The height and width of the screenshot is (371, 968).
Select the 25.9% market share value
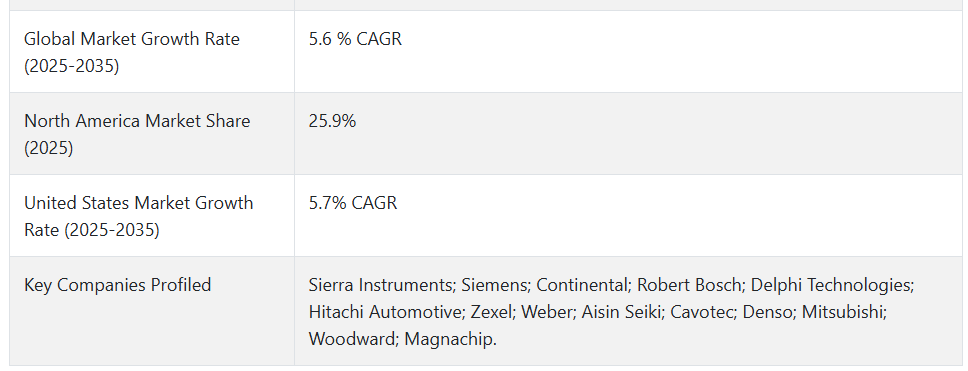click(332, 121)
